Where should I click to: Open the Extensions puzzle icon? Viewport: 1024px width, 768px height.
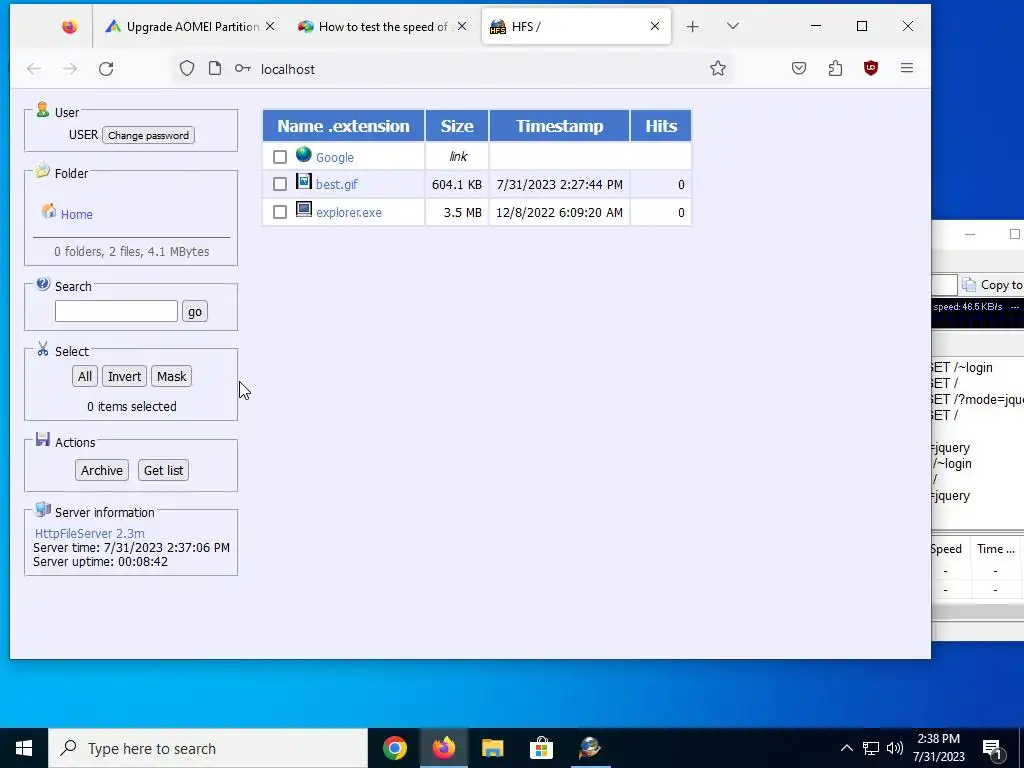click(x=835, y=69)
